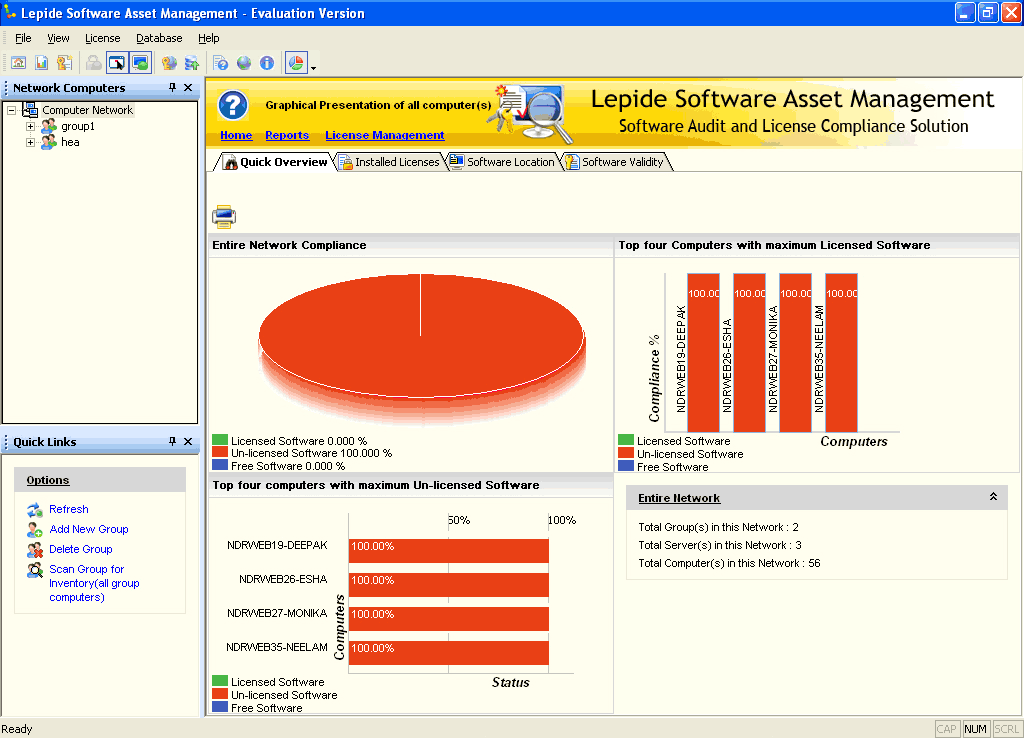The width and height of the screenshot is (1024, 738).
Task: Toggle the monitor with green bubble toolbar button
Action: pyautogui.click(x=140, y=63)
